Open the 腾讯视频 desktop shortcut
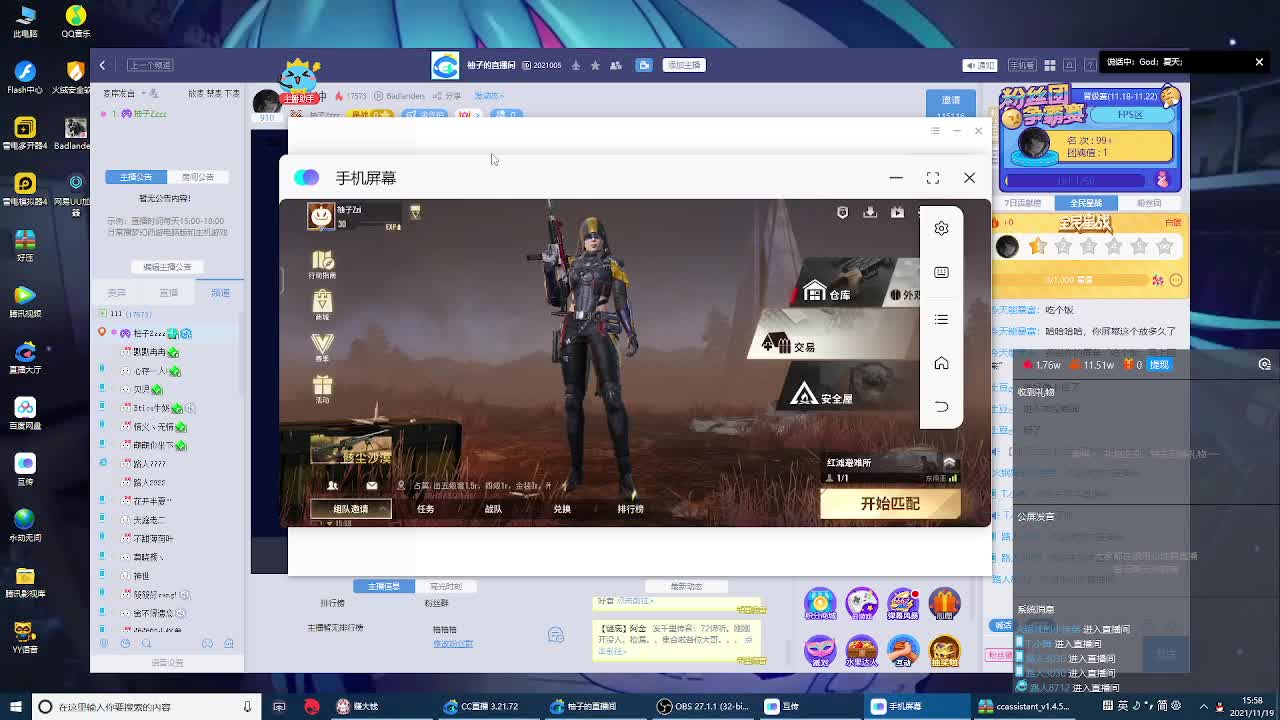The height and width of the screenshot is (720, 1280). point(25,300)
